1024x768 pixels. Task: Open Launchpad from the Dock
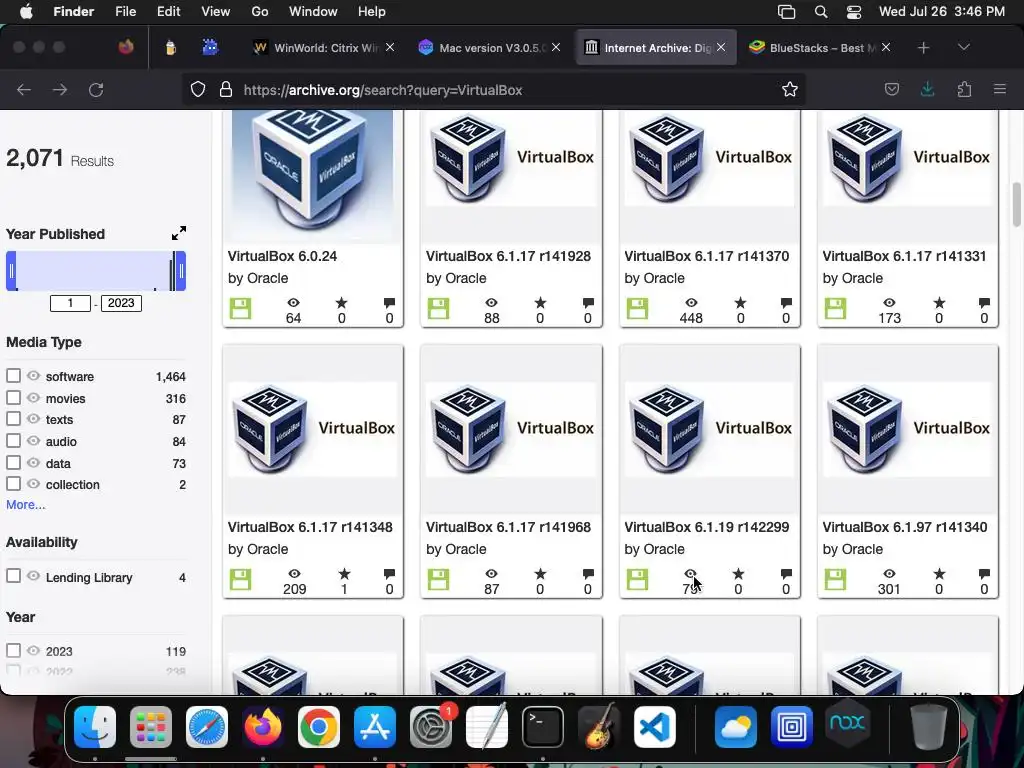coord(151,726)
